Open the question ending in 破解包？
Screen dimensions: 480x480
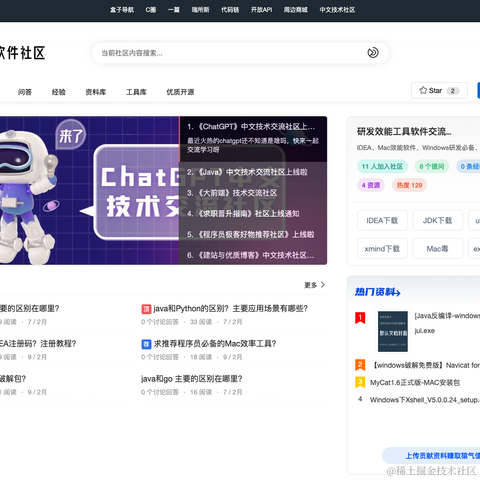[13, 379]
